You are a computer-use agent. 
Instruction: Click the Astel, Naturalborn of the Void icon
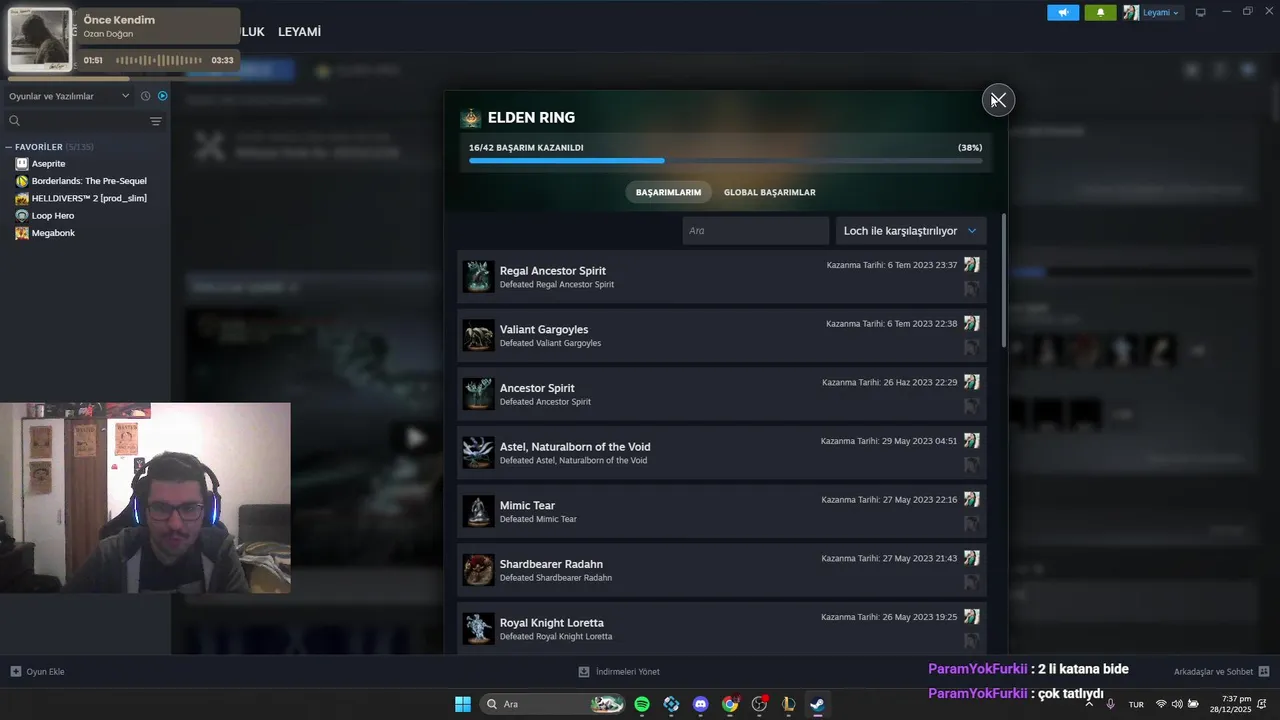[x=478, y=453]
